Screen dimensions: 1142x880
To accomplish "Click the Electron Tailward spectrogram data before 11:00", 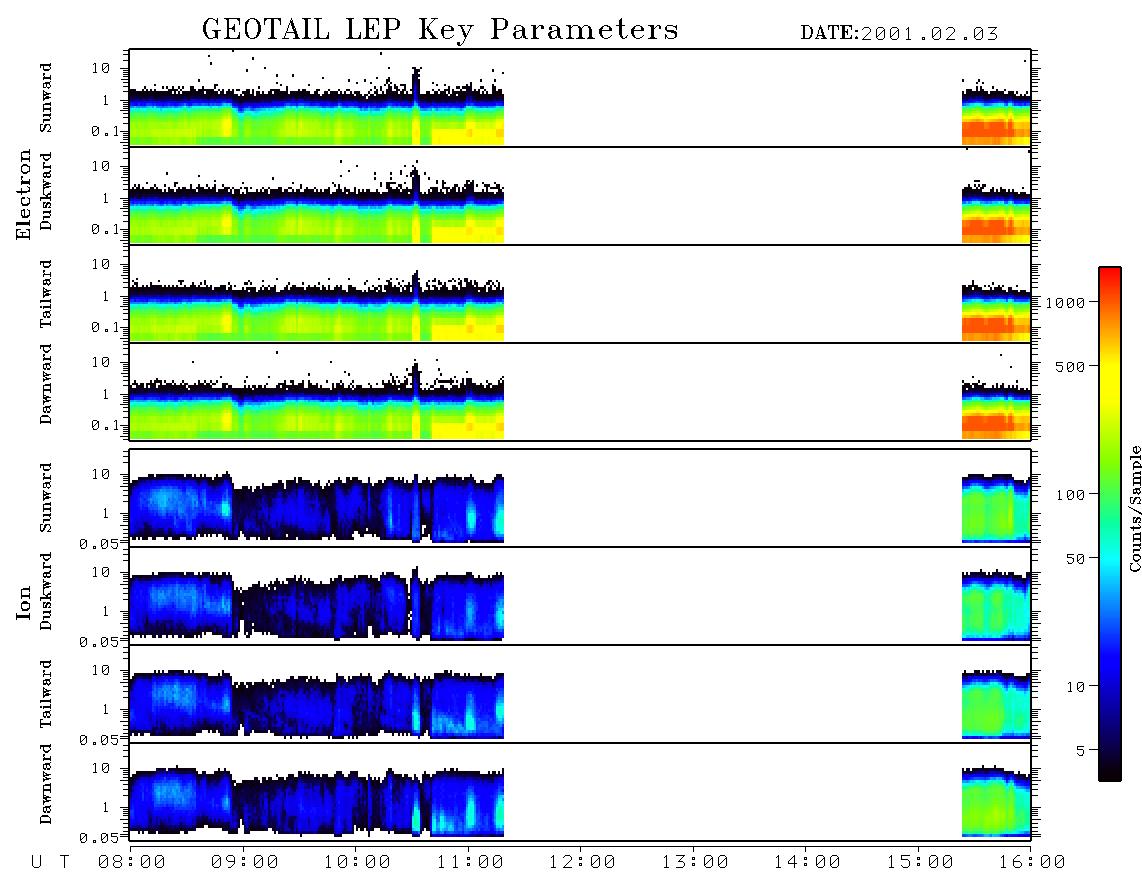I will point(316,313).
